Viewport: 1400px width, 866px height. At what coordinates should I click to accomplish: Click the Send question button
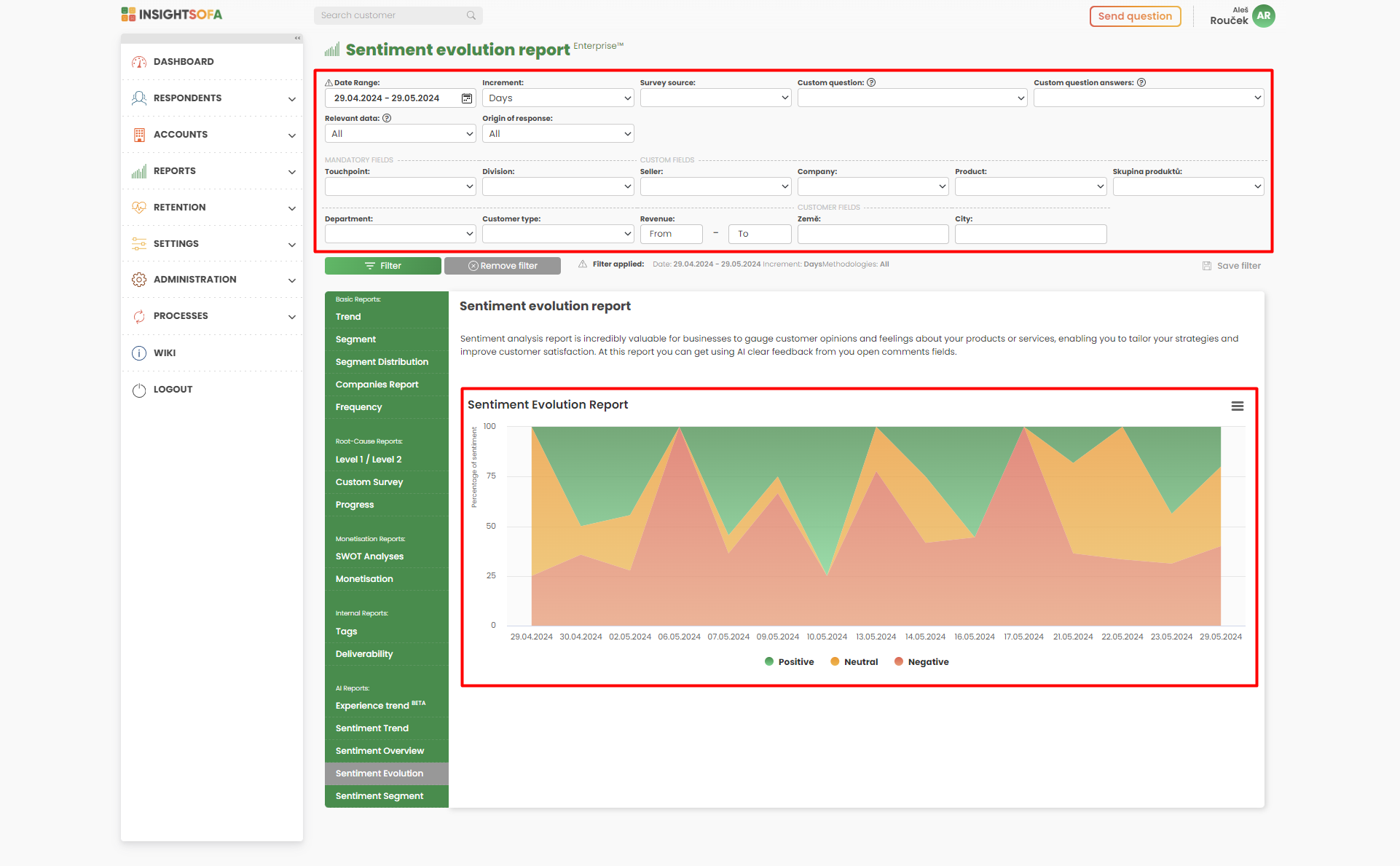pos(1135,16)
